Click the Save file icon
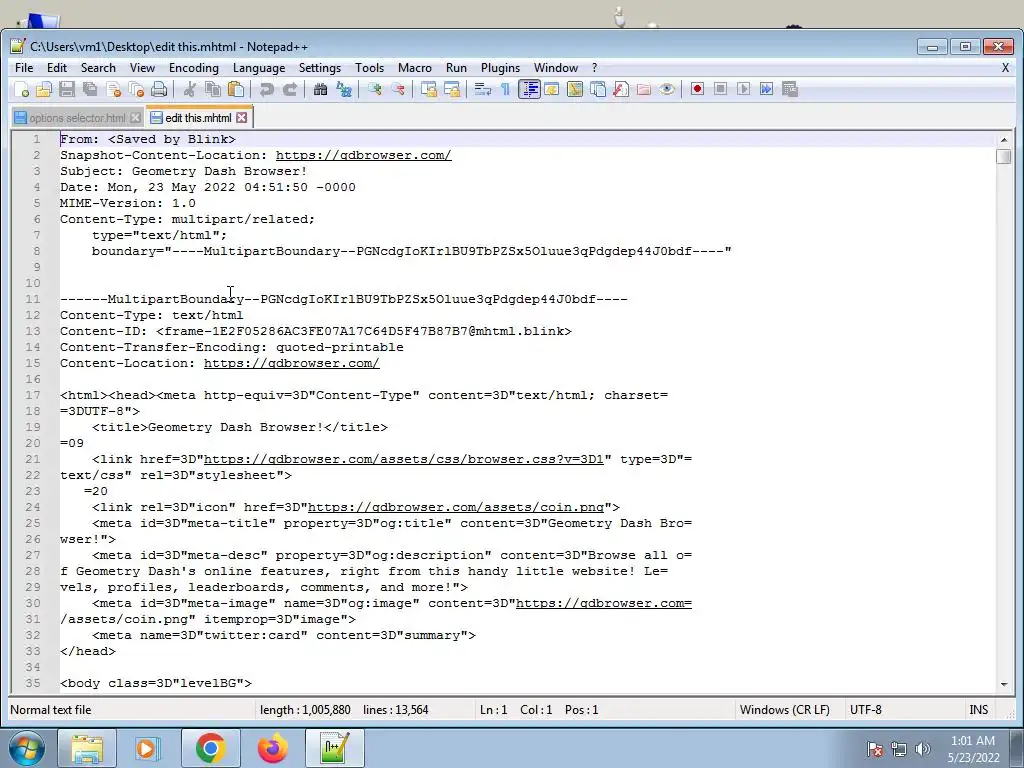The width and height of the screenshot is (1024, 768). pos(67,89)
